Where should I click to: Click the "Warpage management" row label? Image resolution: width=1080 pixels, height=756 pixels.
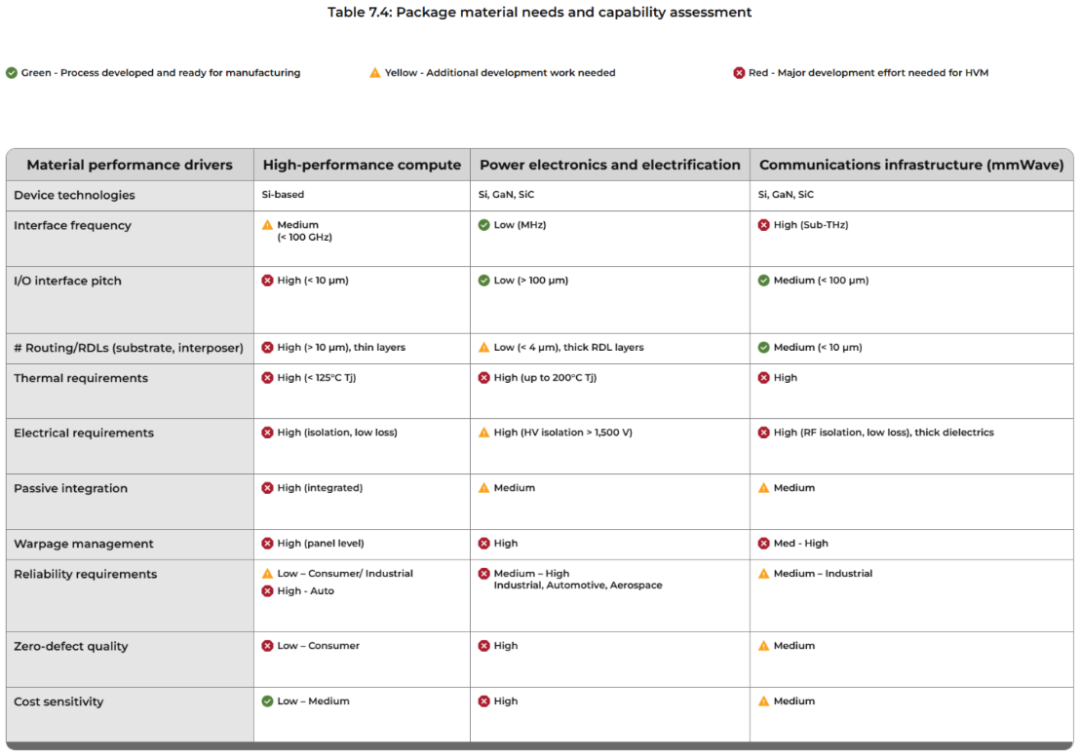click(x=84, y=544)
